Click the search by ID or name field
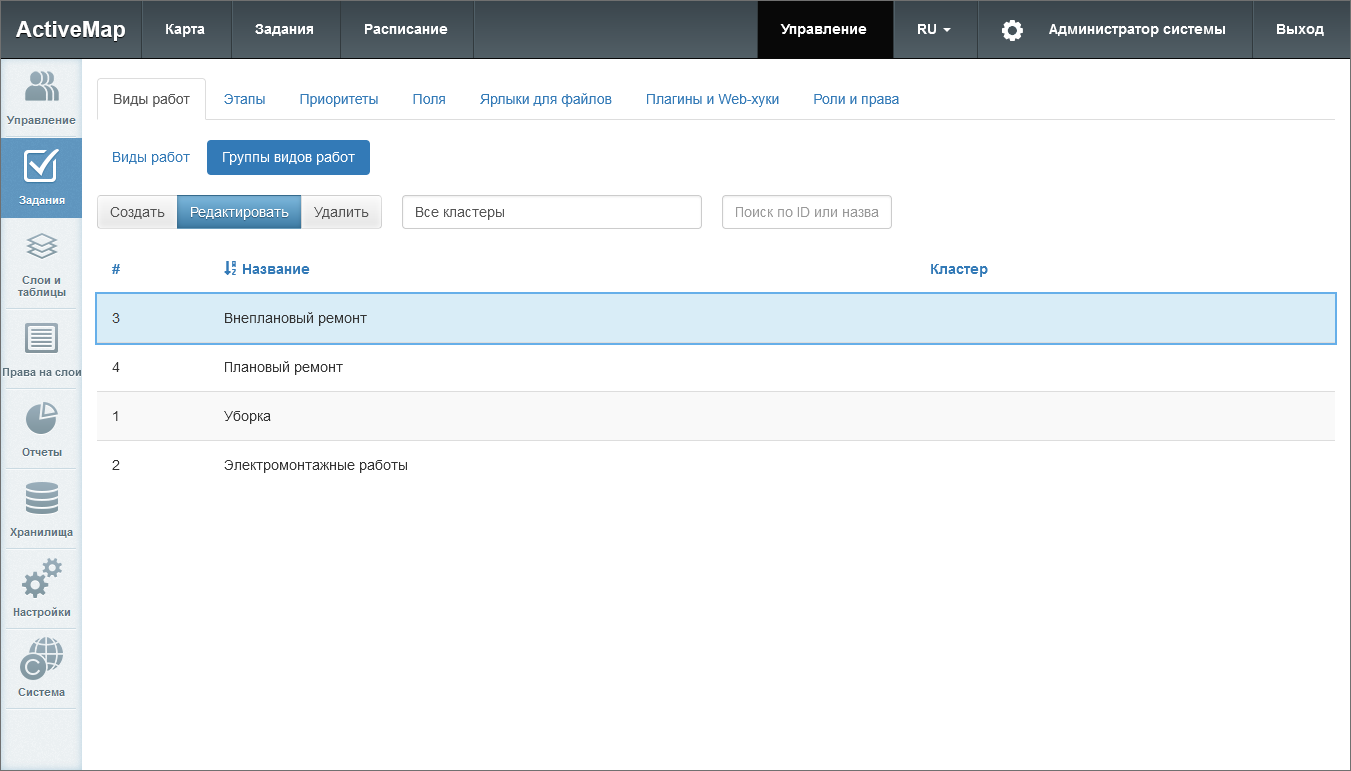The width and height of the screenshot is (1351, 771). (806, 212)
